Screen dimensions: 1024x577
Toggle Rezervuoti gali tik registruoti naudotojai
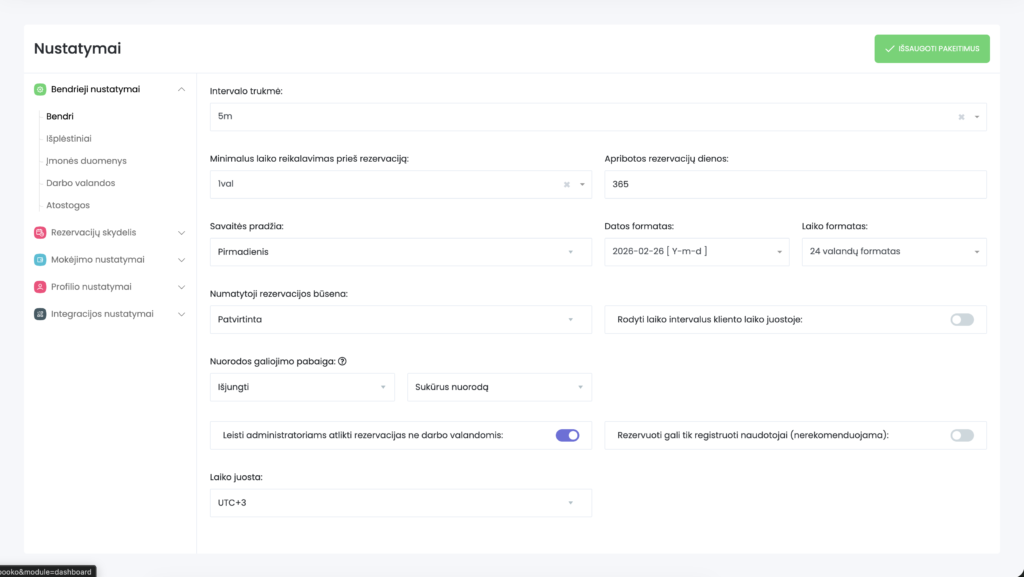click(961, 435)
